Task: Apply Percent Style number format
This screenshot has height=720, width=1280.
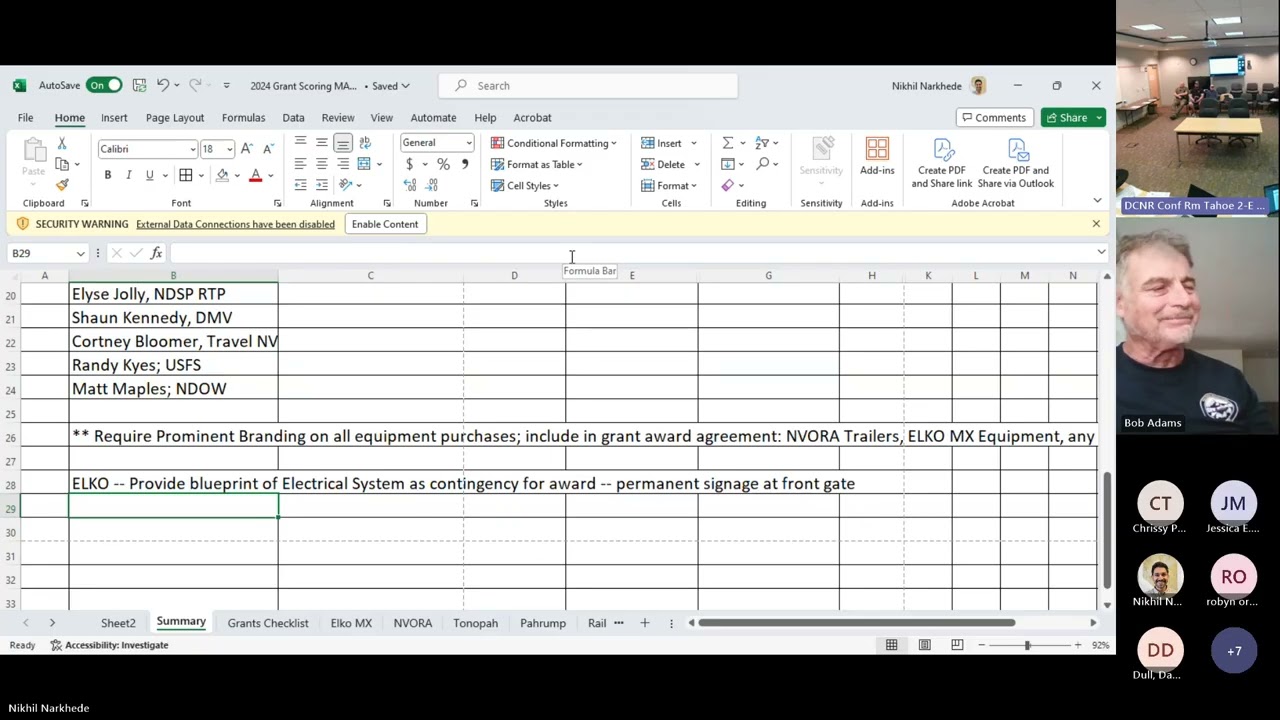Action: tap(443, 164)
